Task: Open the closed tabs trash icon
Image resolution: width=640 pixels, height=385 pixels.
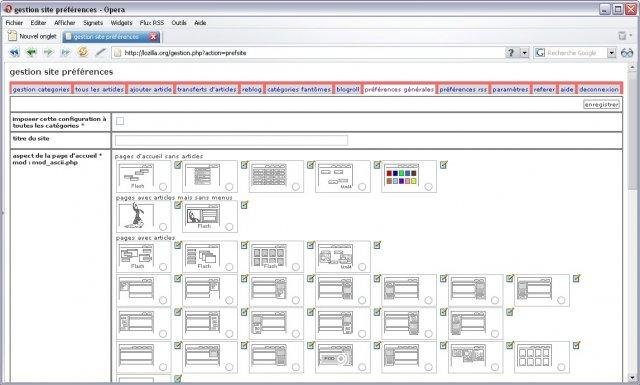Action: click(622, 36)
